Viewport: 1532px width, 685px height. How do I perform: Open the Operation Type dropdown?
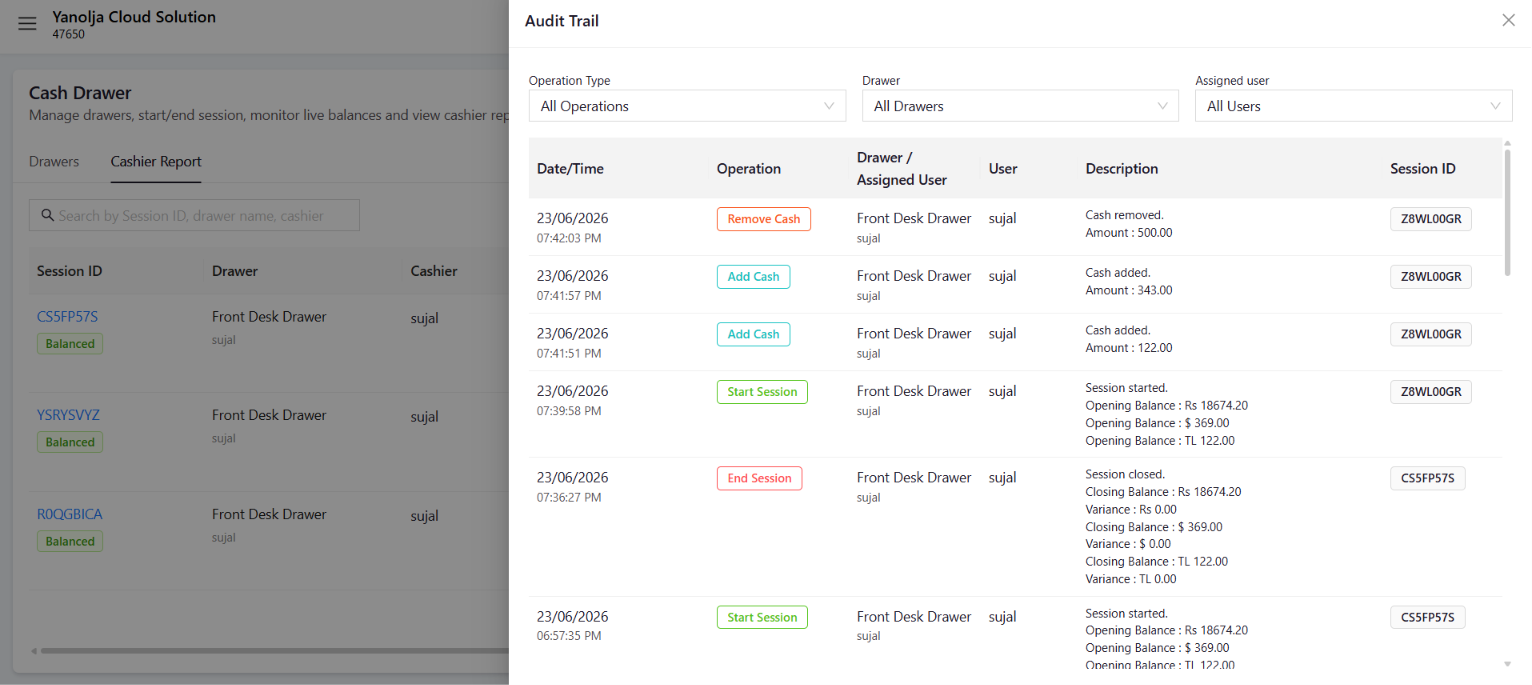[687, 106]
